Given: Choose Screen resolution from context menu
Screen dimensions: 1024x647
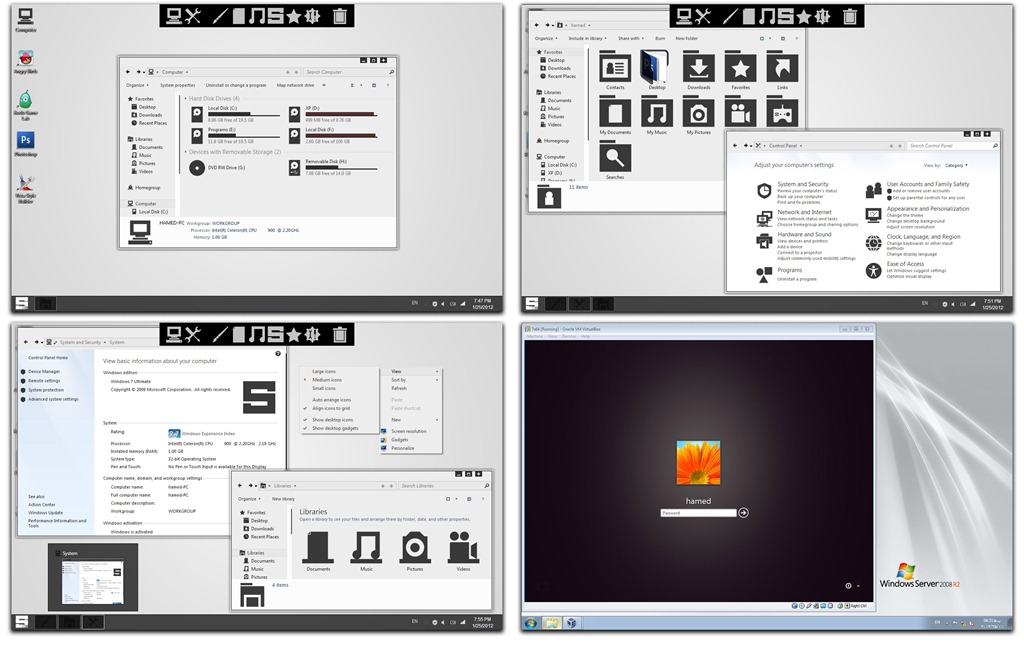Looking at the screenshot, I should click(410, 431).
